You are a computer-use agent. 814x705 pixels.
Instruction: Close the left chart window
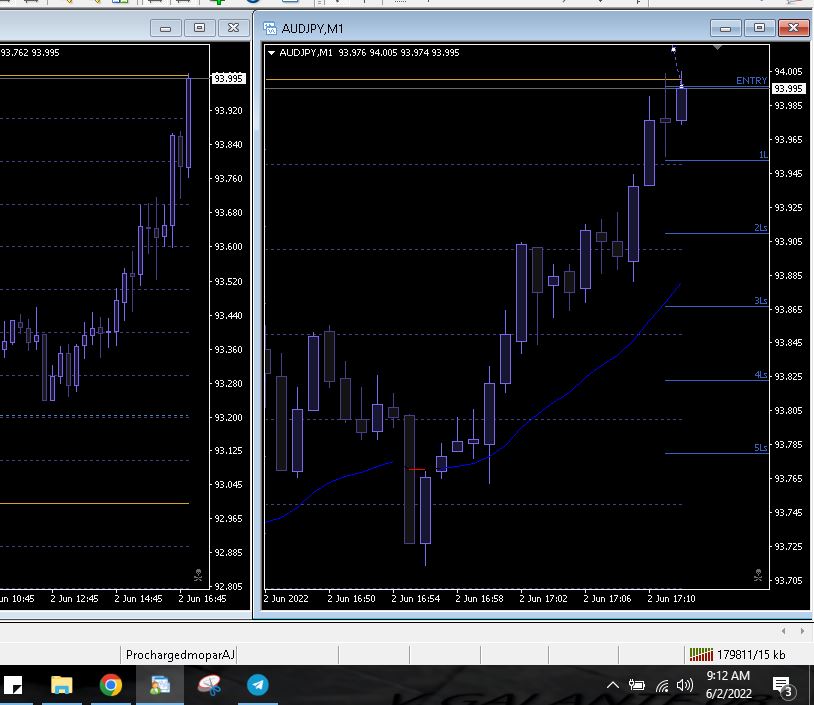click(234, 28)
